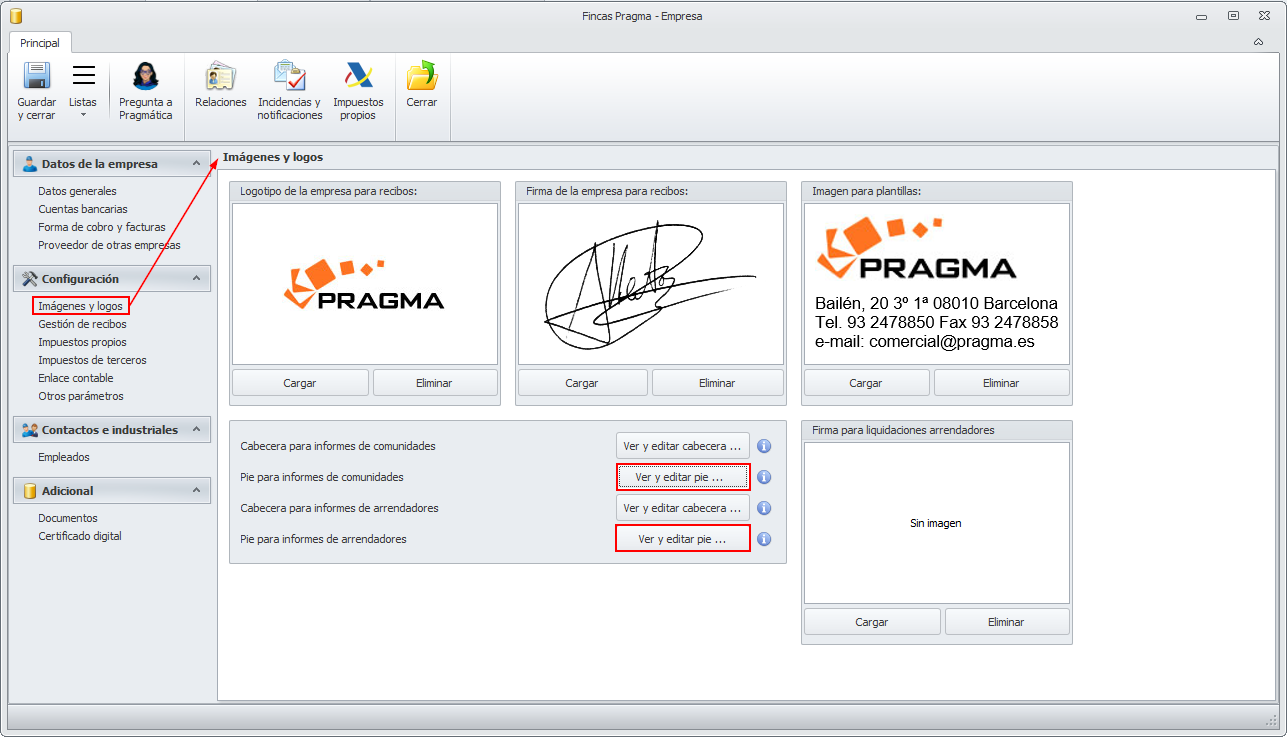Collapse Contactos e industriales section
1287x737 pixels.
click(x=196, y=430)
